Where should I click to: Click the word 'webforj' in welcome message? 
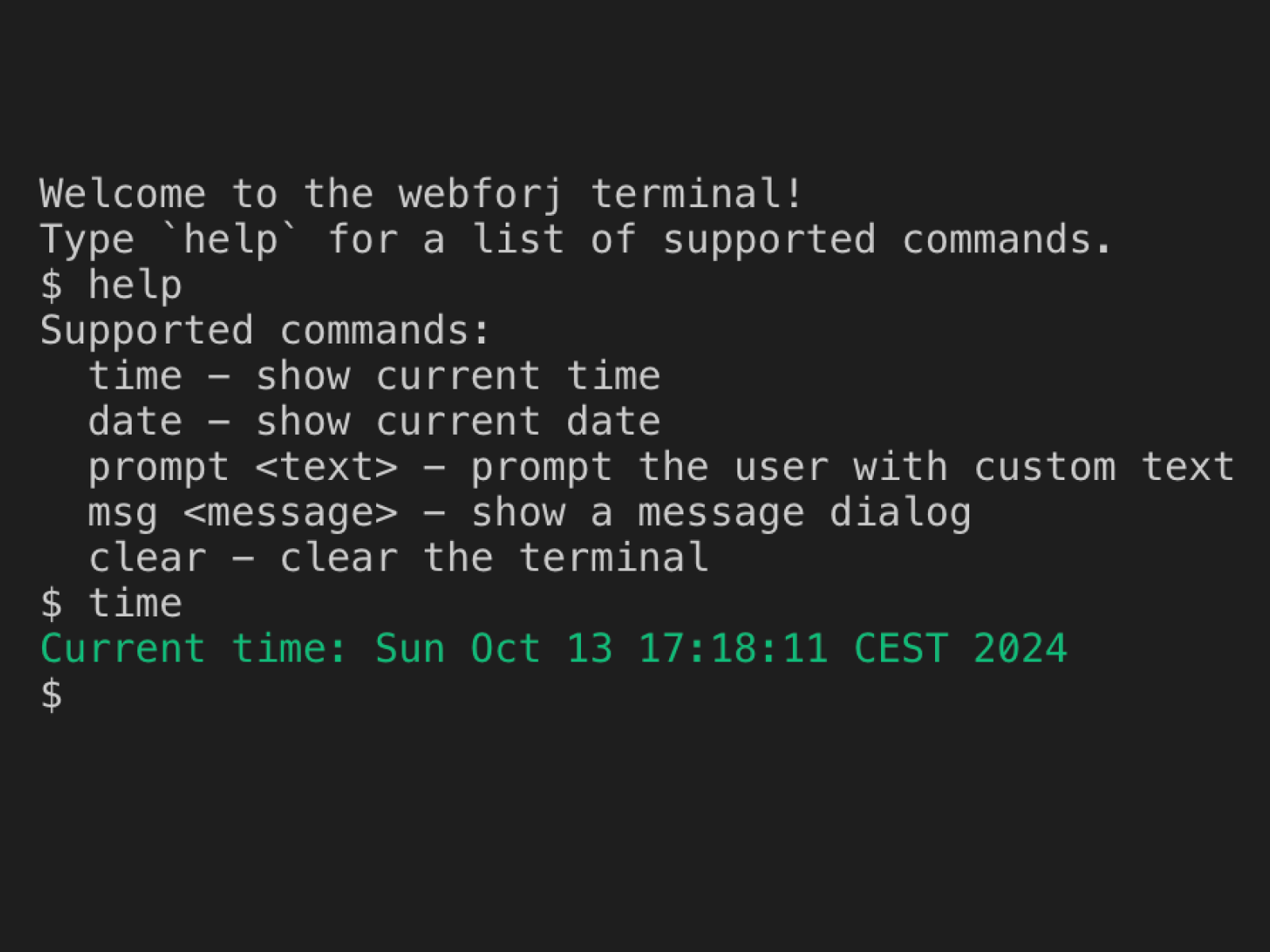coord(481,194)
